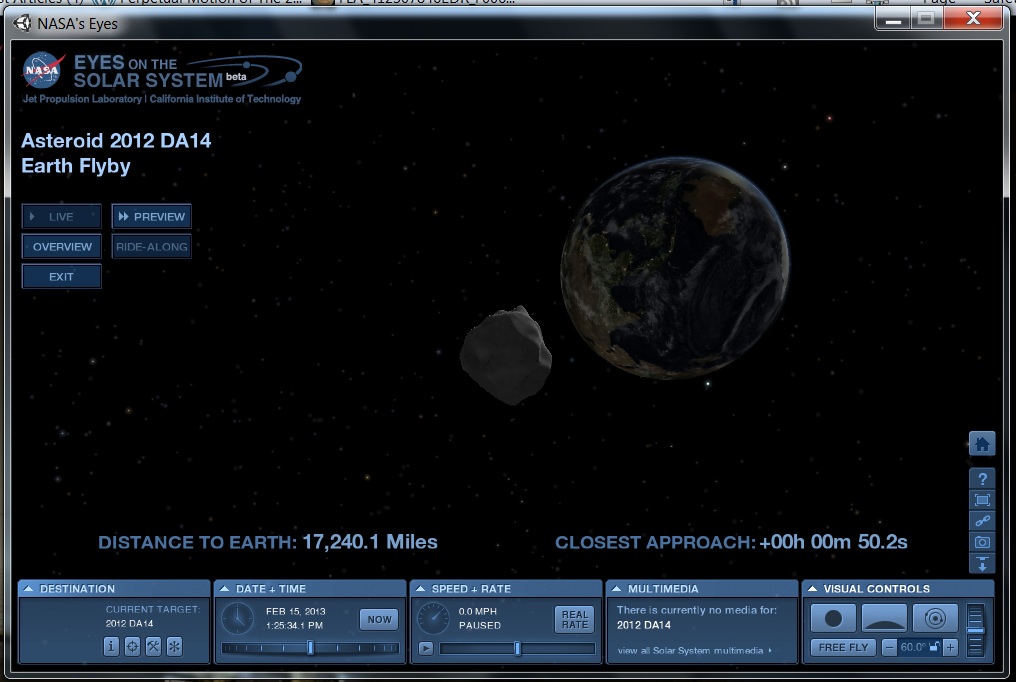Switch to LIVE mode

62,216
